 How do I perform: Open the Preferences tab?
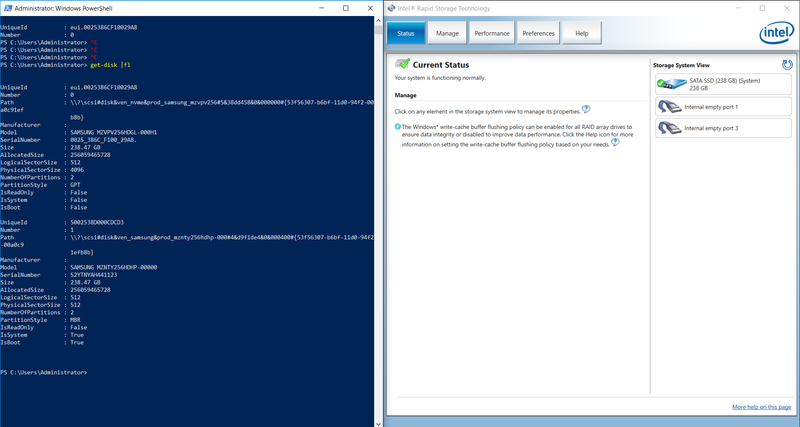(538, 33)
